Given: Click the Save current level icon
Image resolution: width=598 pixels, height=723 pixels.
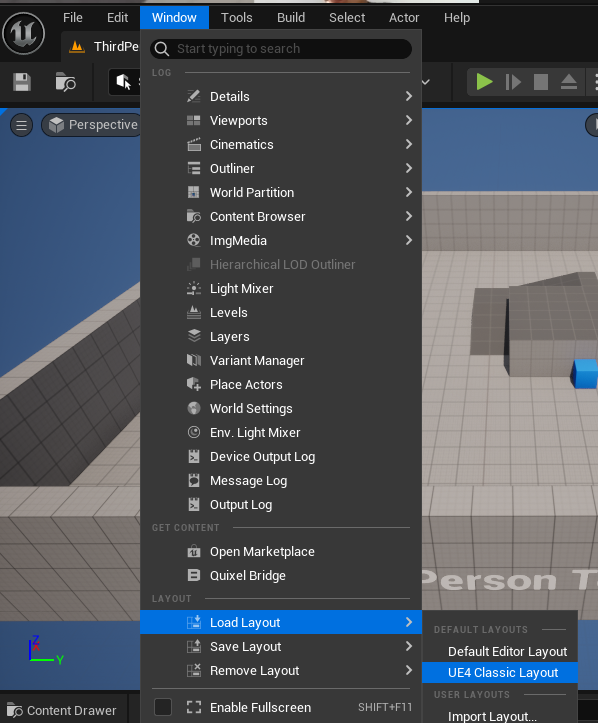Looking at the screenshot, I should click(22, 82).
